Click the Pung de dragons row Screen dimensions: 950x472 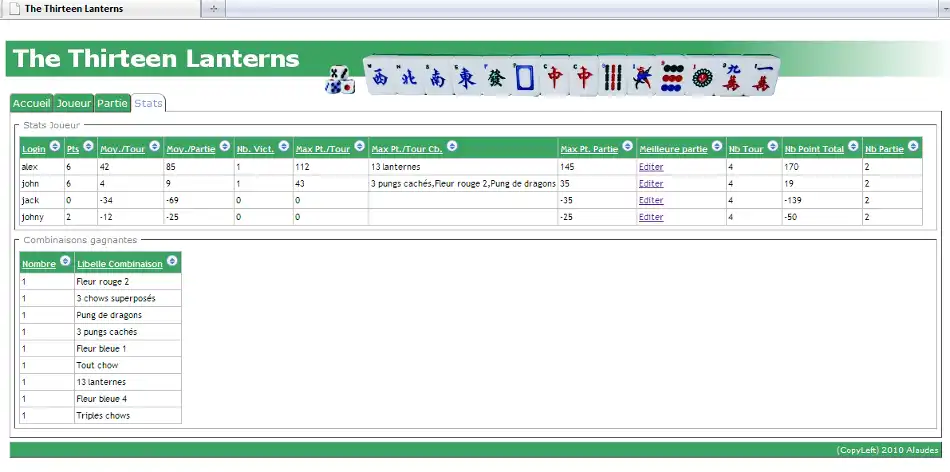tap(101, 315)
